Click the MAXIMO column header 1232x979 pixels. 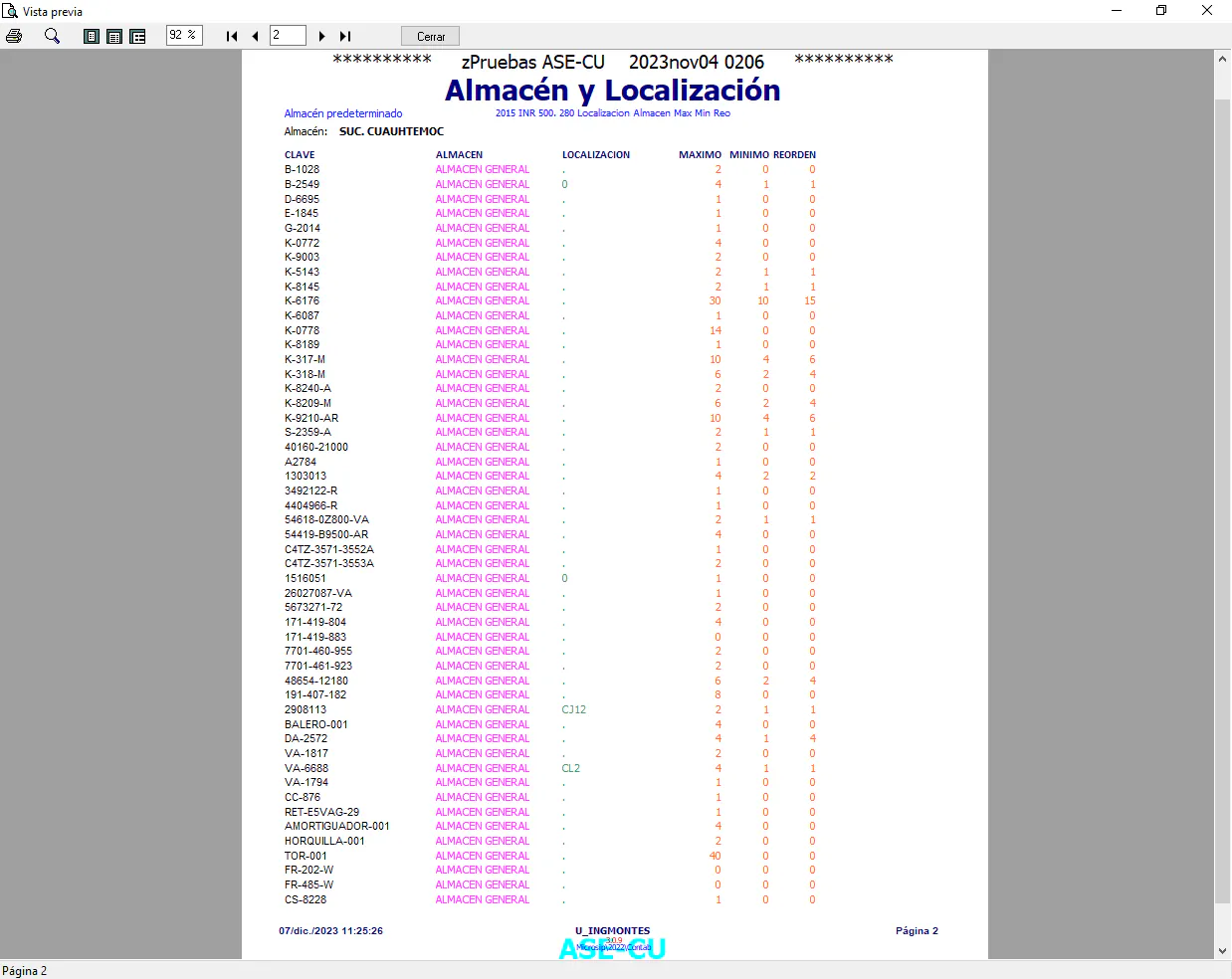[701, 155]
